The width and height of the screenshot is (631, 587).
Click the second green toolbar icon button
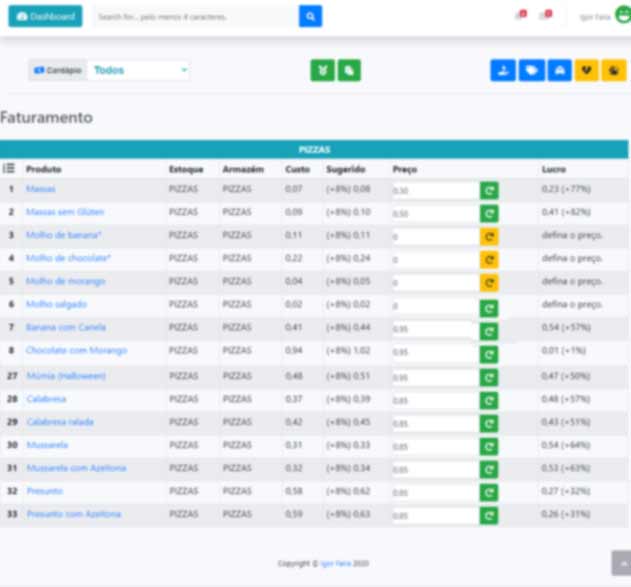point(349,71)
